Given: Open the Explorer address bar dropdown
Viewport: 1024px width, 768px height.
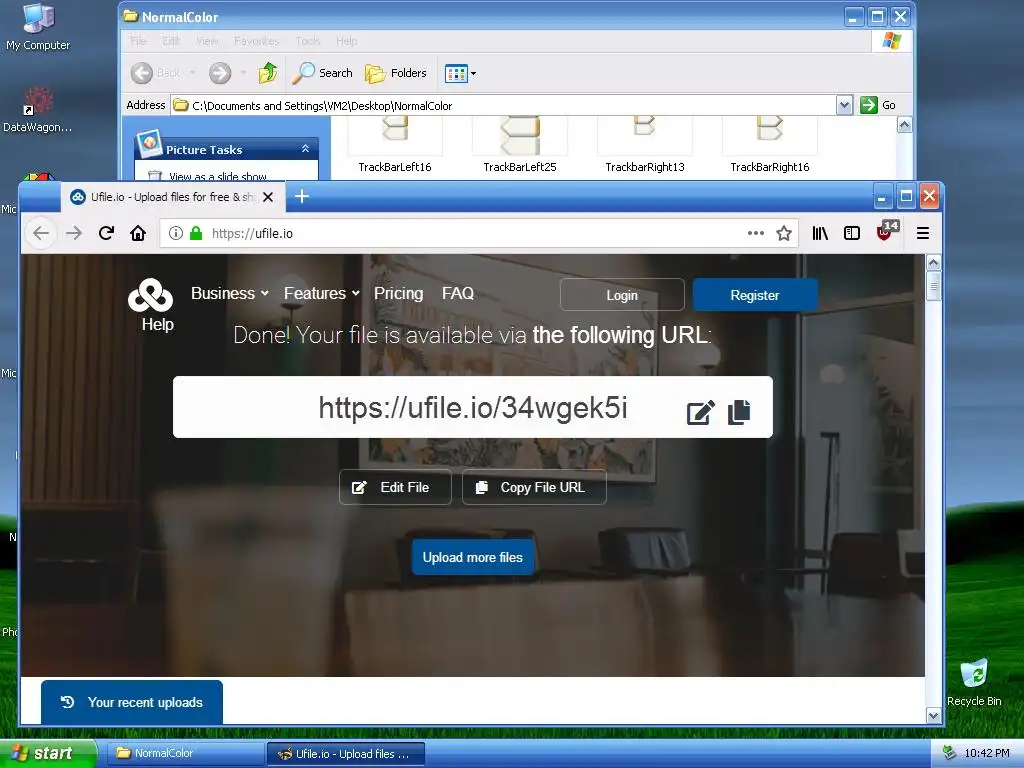Looking at the screenshot, I should pos(844,104).
